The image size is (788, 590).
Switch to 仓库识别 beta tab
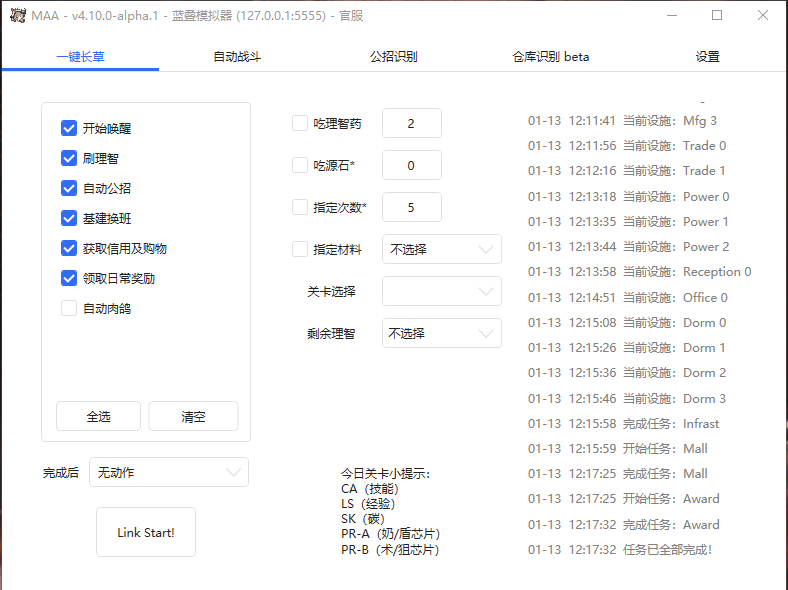point(551,57)
